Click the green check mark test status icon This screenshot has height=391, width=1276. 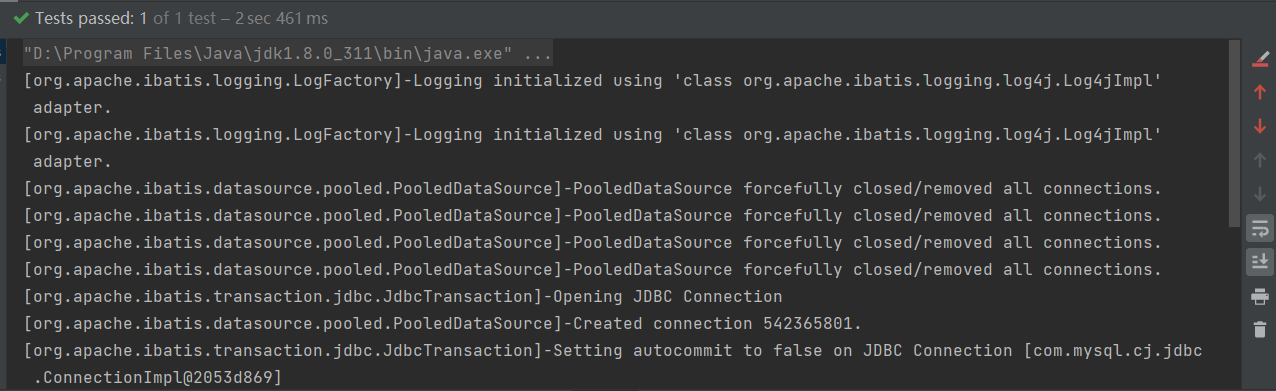pos(21,18)
